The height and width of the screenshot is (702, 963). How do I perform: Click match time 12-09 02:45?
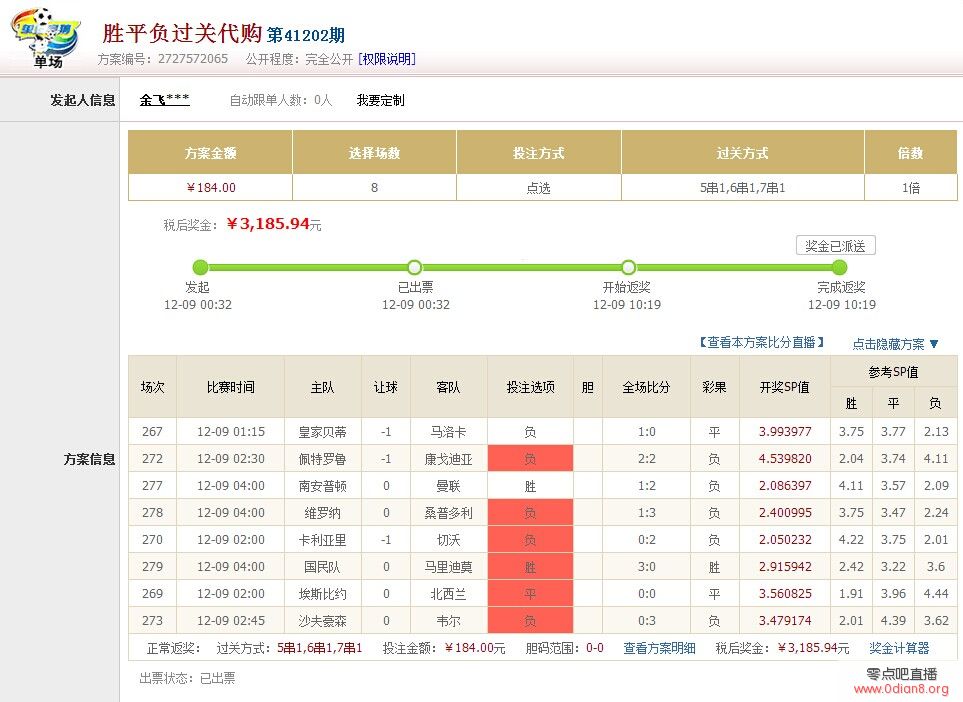point(231,621)
